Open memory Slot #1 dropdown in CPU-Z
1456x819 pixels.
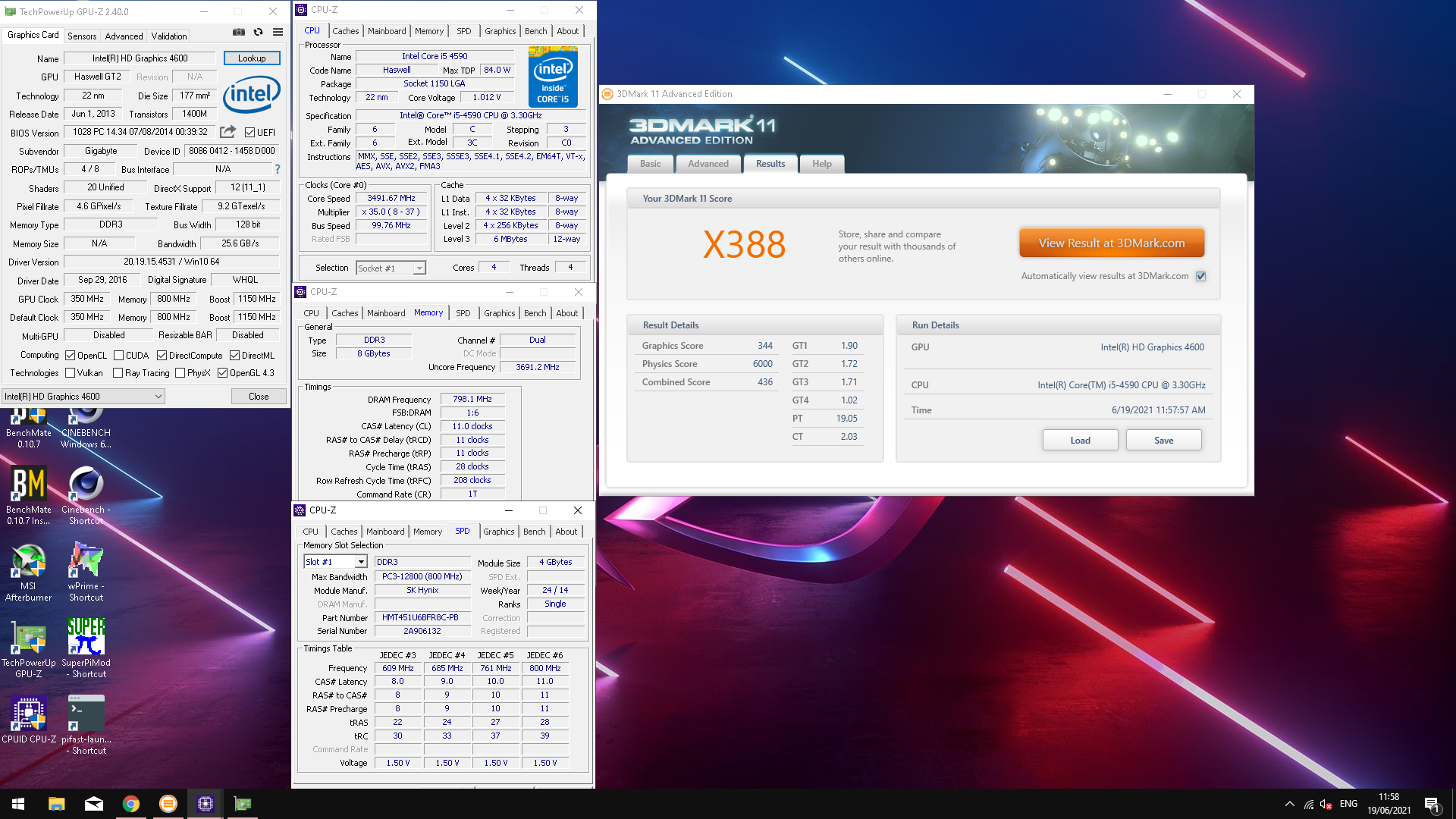click(335, 562)
